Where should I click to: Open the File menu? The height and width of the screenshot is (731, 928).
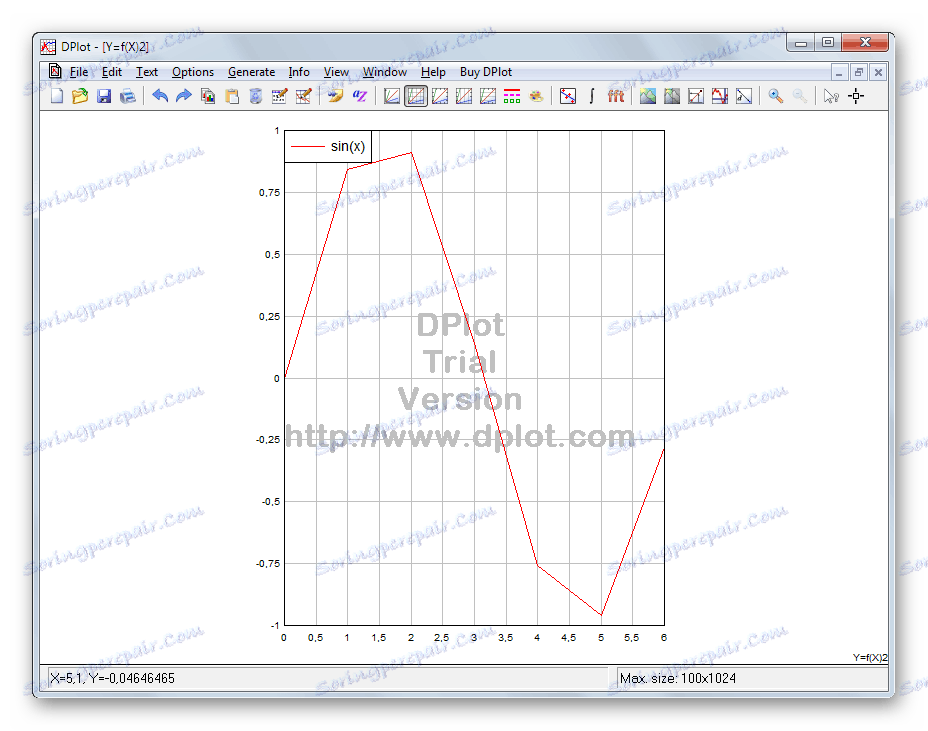click(79, 72)
